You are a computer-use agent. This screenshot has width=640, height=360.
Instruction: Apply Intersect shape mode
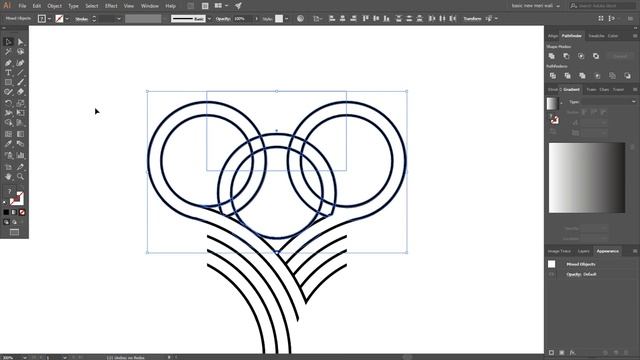coord(581,56)
